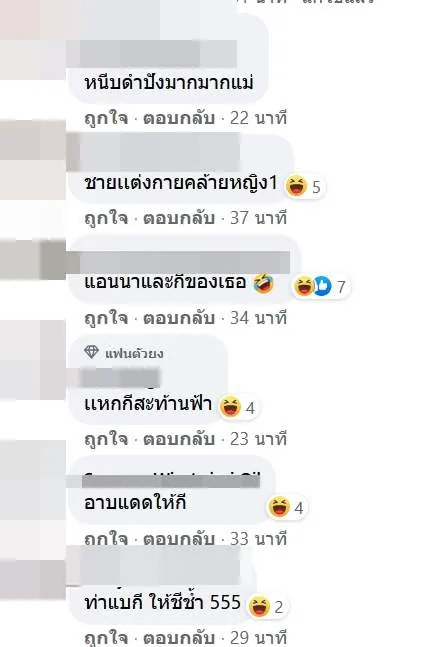Open the like reaction icon showing 7 reactions

pyautogui.click(x=323, y=286)
